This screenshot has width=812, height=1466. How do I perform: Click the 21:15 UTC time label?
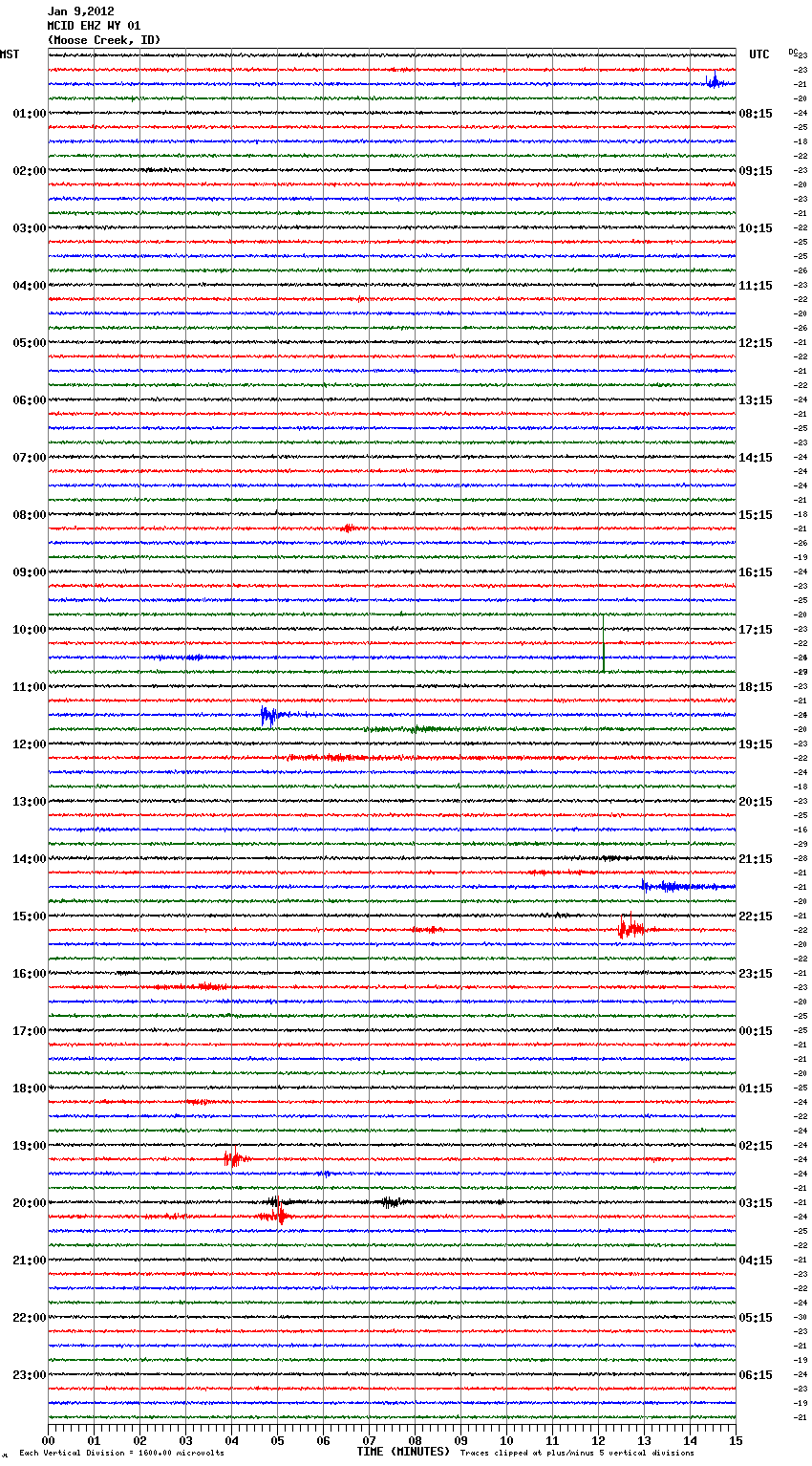(x=756, y=859)
